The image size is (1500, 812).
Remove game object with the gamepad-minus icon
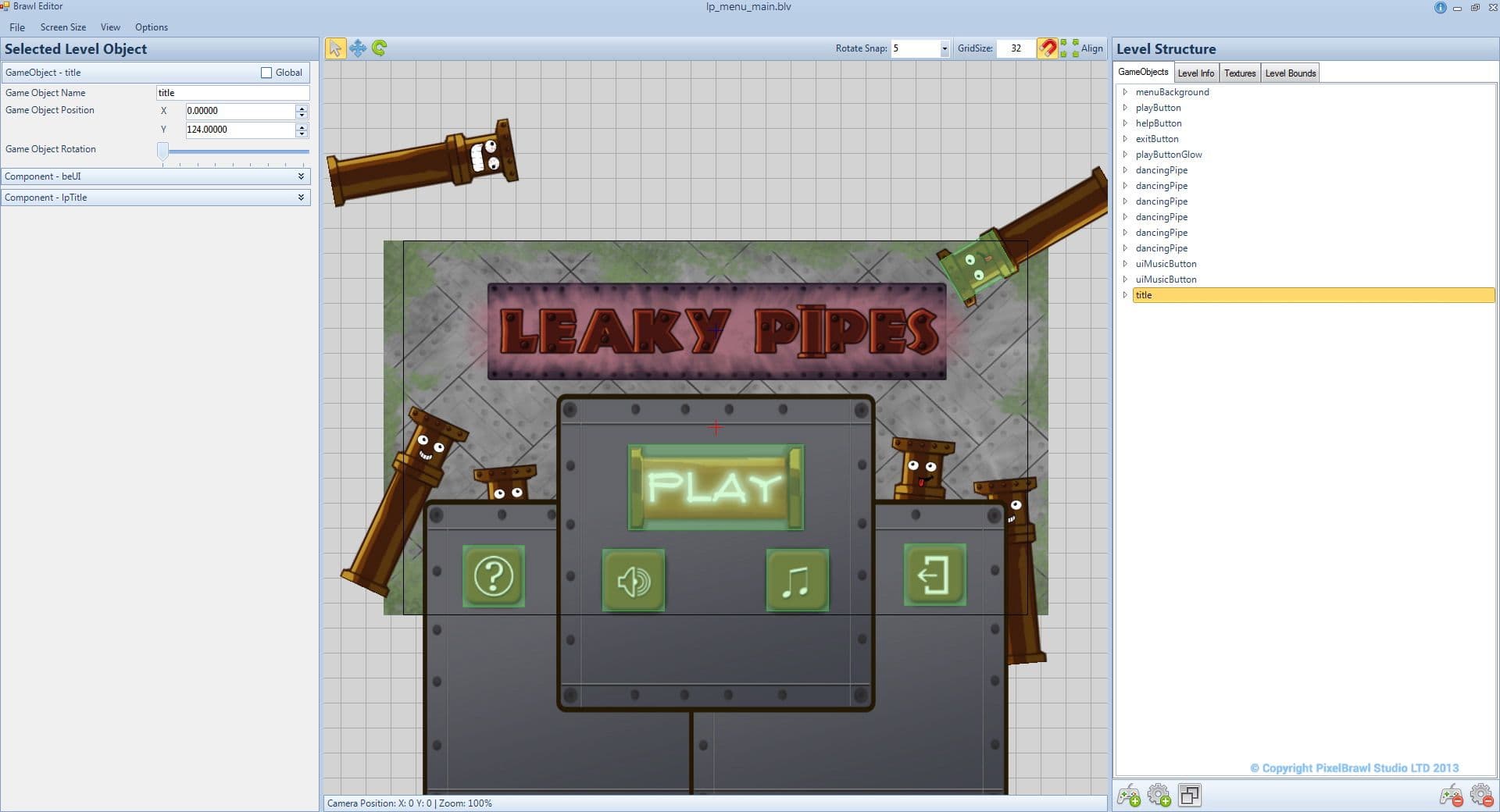click(1452, 796)
